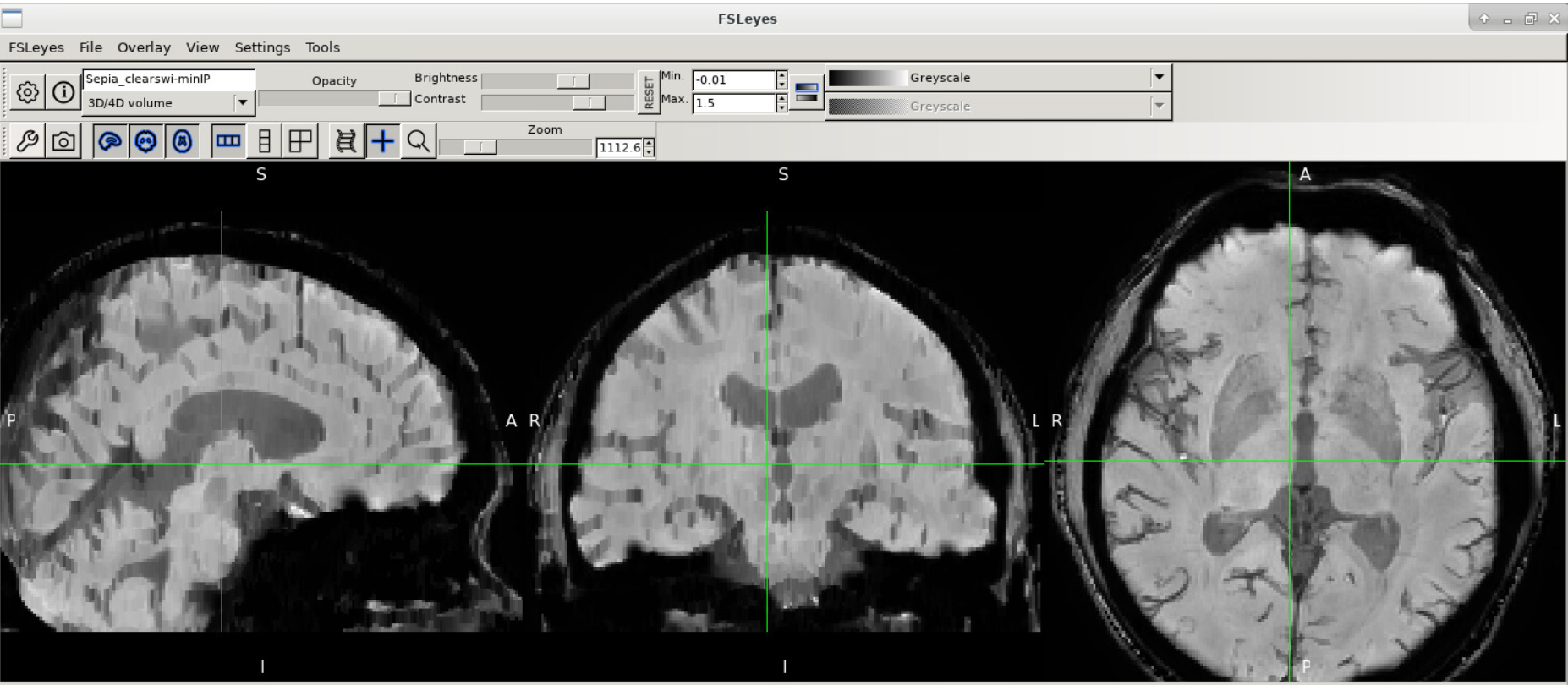This screenshot has width=1568, height=685.
Task: Increase the Min display range value
Action: (781, 75)
